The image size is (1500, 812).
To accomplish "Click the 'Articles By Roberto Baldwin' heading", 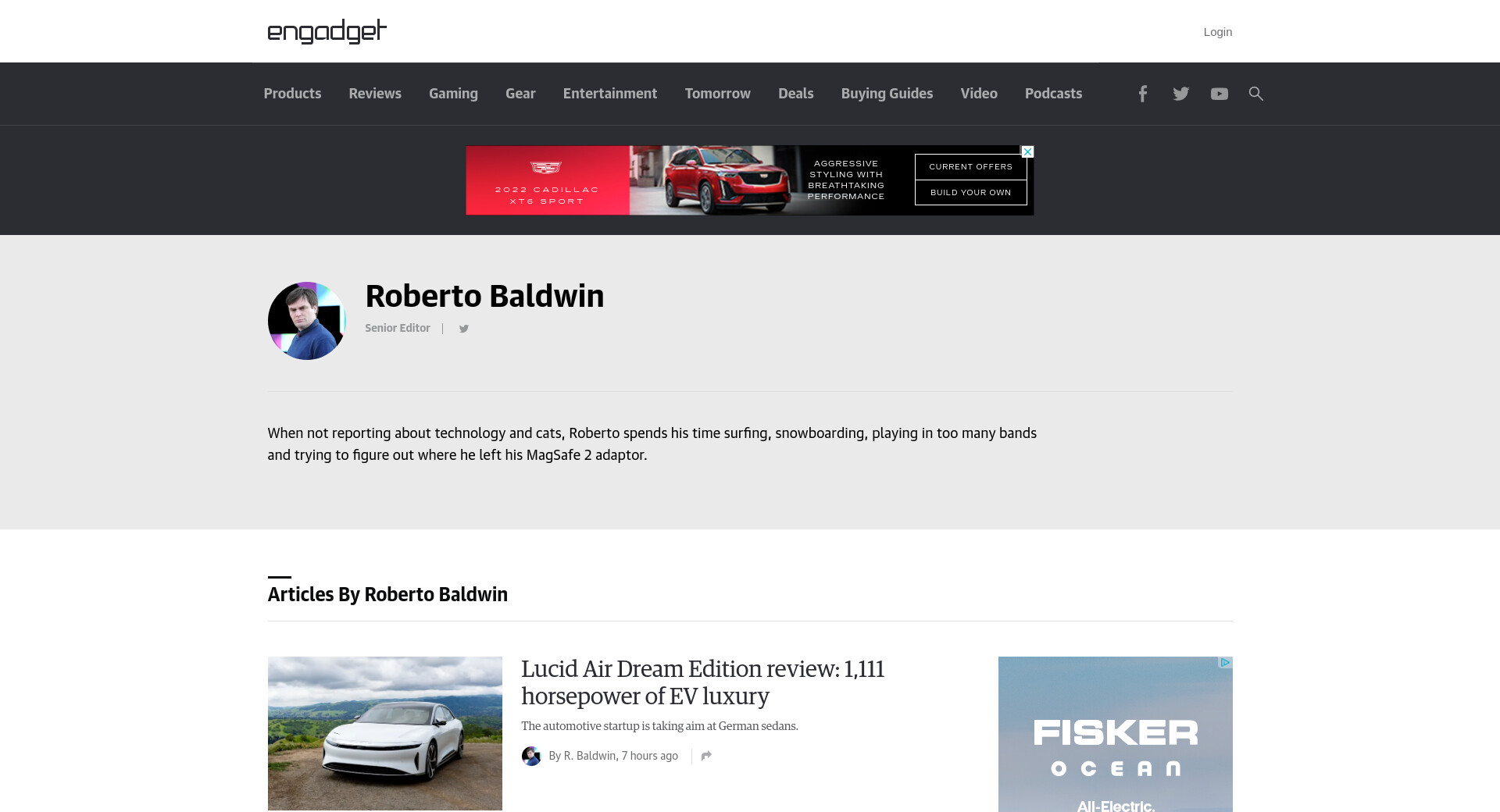I will click(x=387, y=594).
